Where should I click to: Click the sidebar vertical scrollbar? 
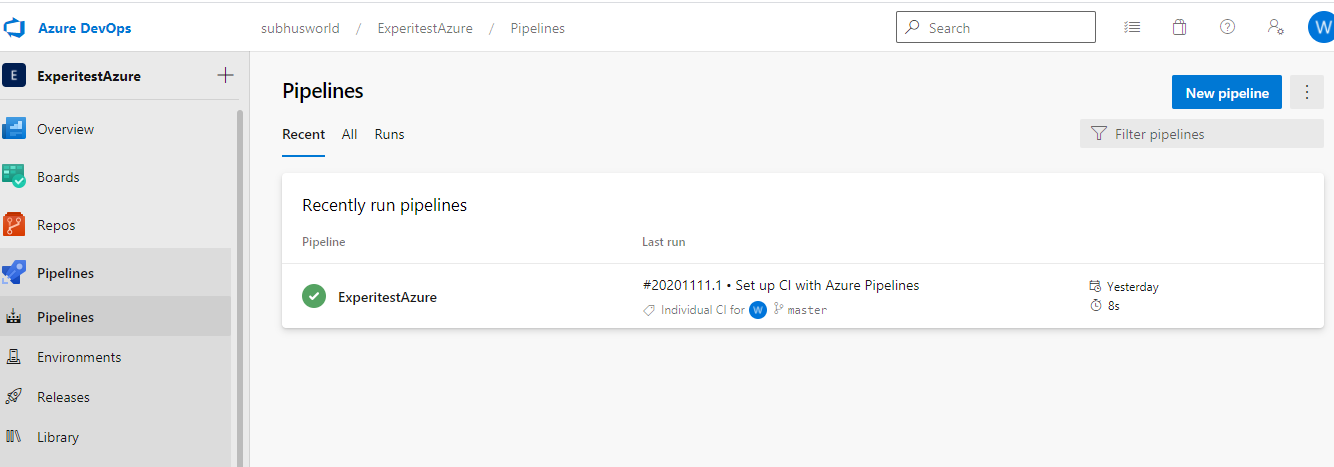240,288
